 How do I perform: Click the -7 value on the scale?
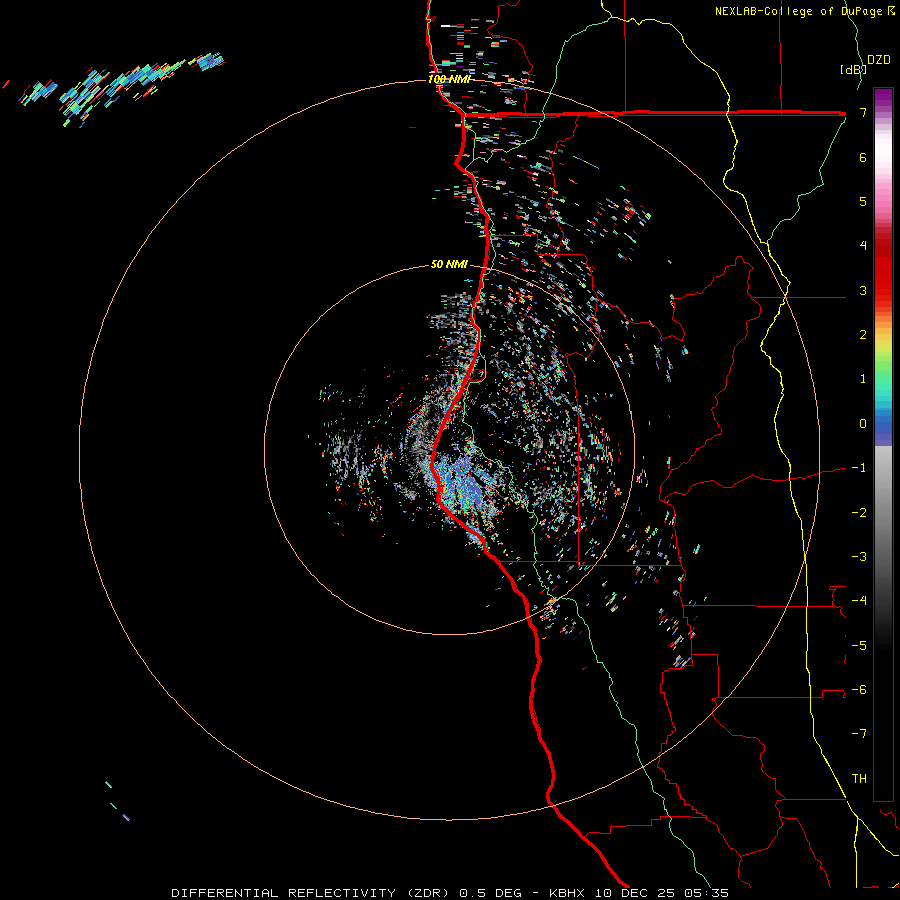coord(859,734)
